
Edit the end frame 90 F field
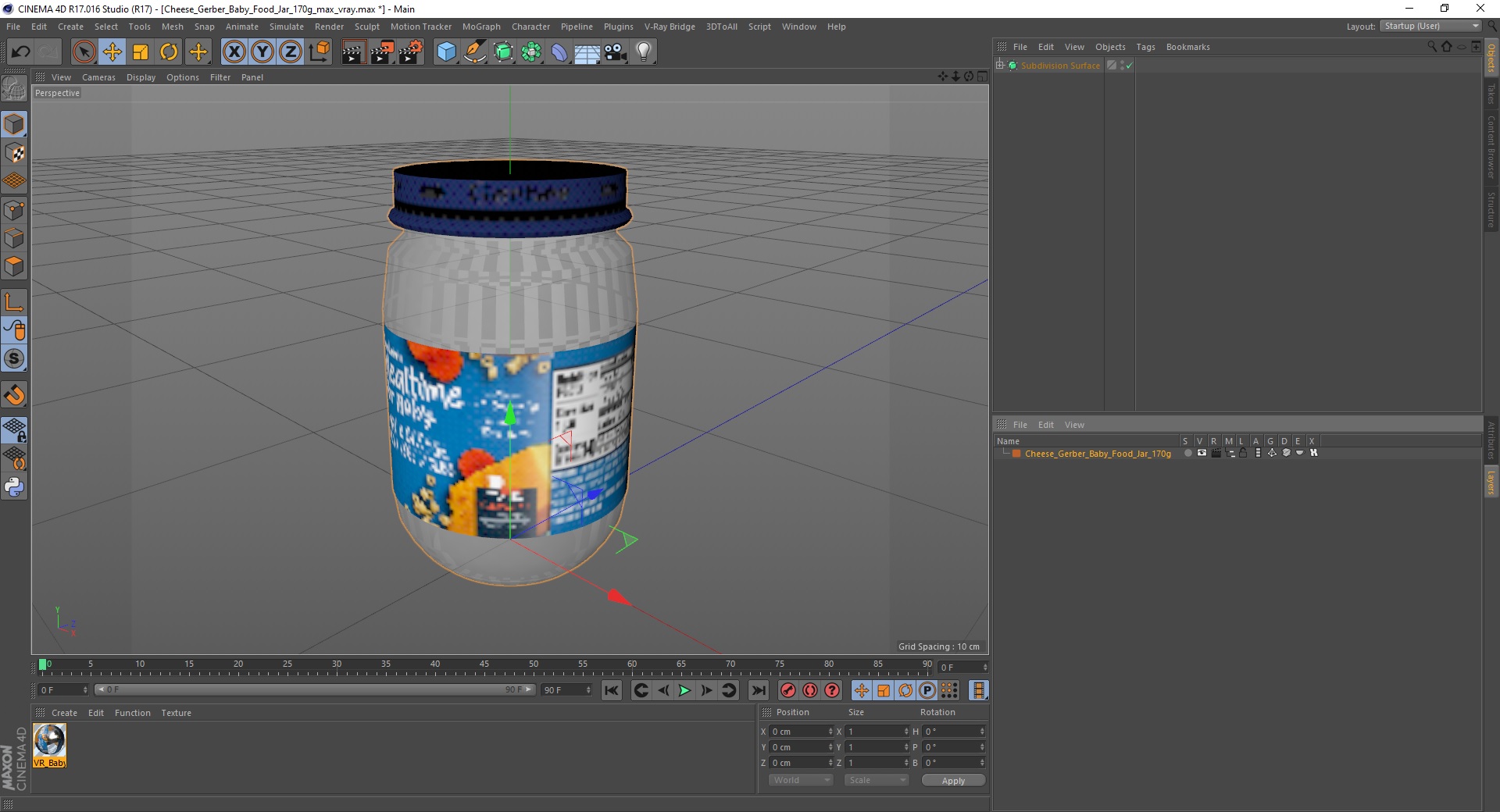(567, 690)
